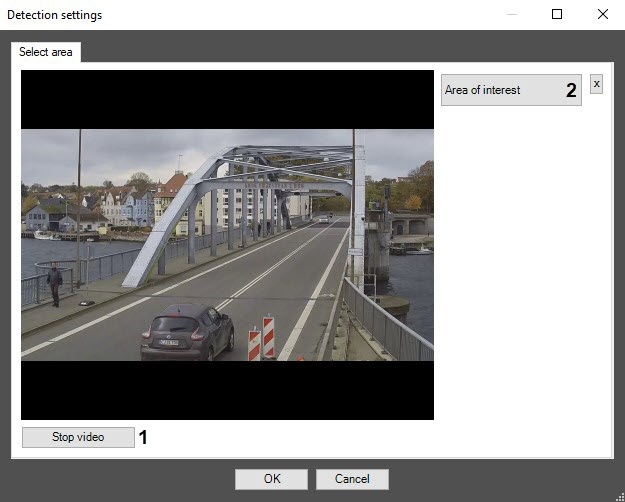Click the Detection settings title bar text
The height and width of the screenshot is (502, 625).
(55, 15)
